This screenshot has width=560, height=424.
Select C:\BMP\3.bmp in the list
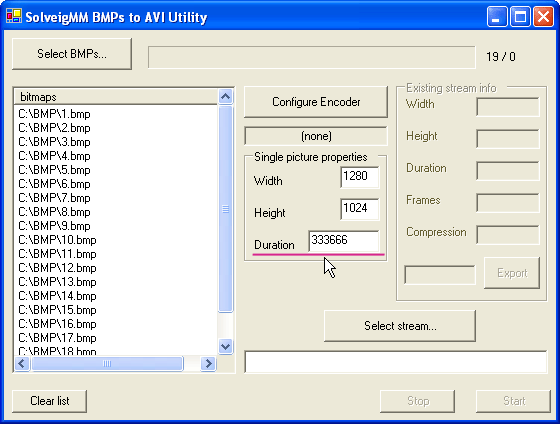(x=54, y=142)
